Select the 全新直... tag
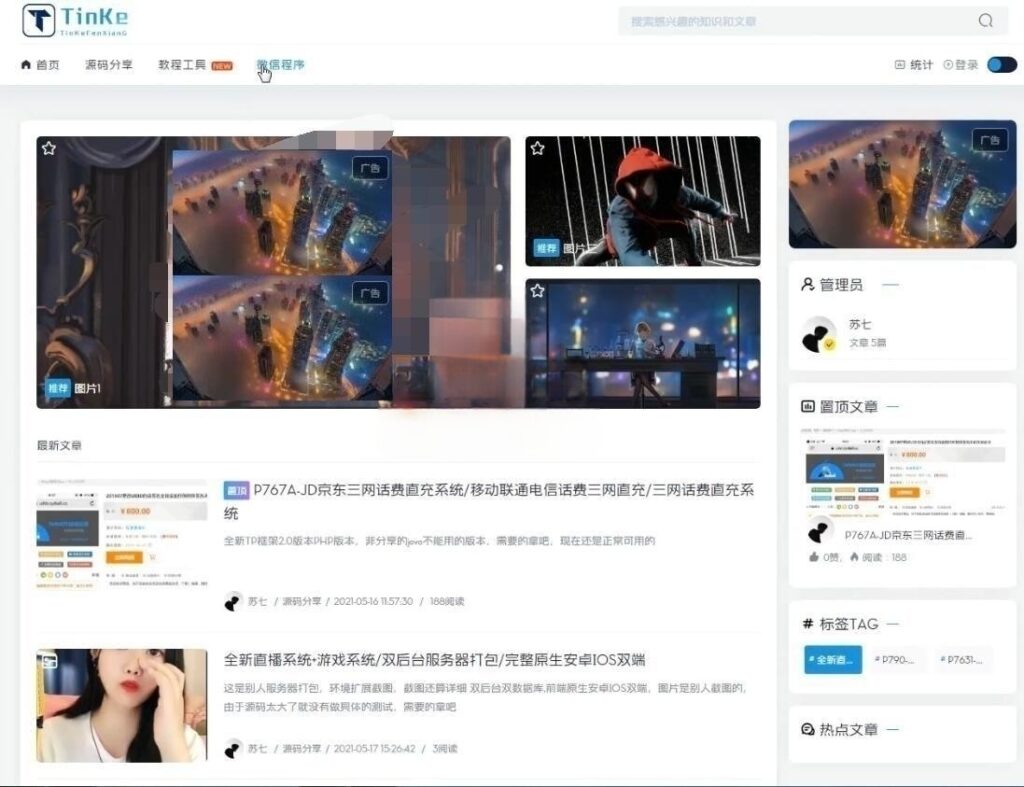This screenshot has width=1024, height=787. (x=833, y=660)
